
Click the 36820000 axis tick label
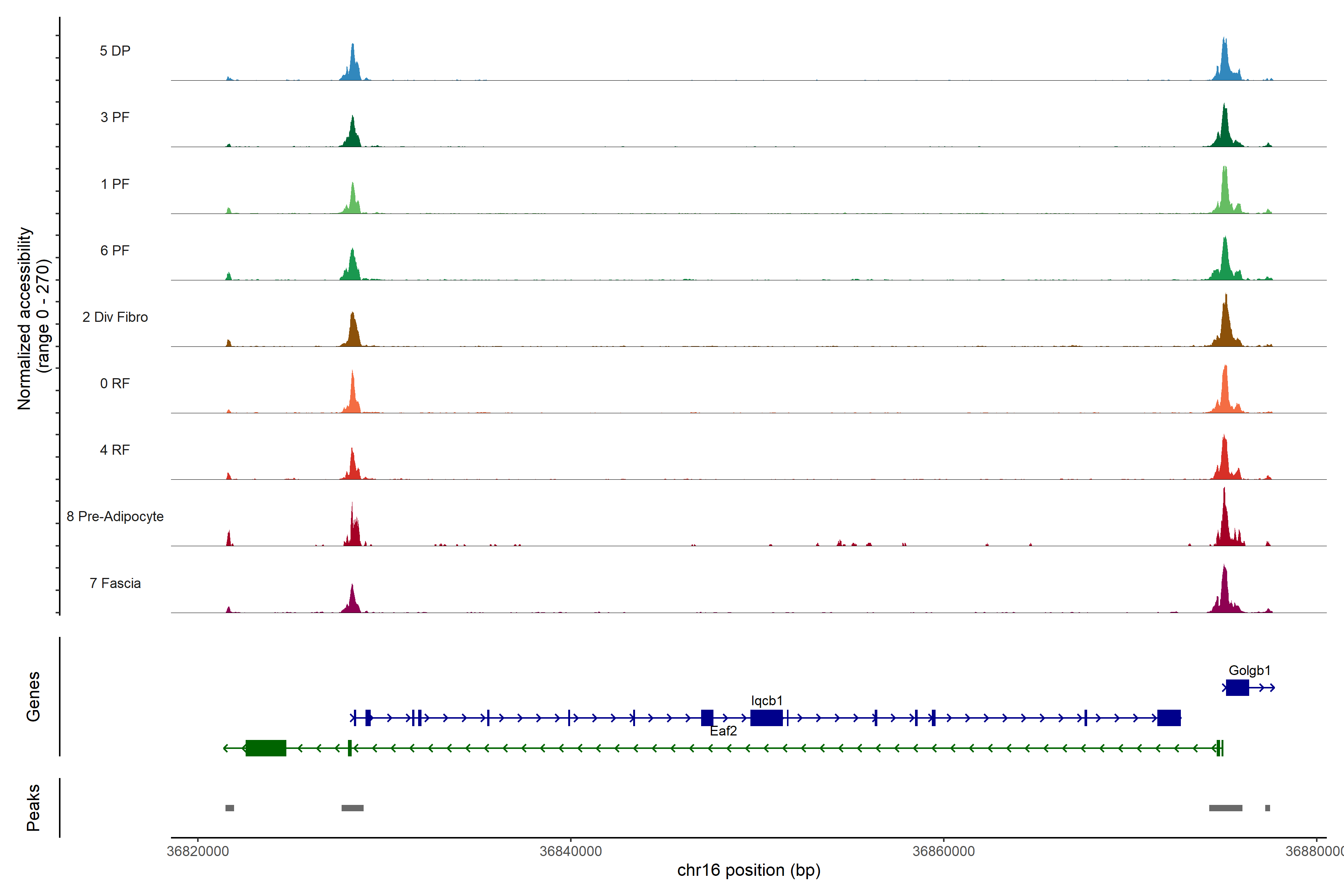point(198,852)
